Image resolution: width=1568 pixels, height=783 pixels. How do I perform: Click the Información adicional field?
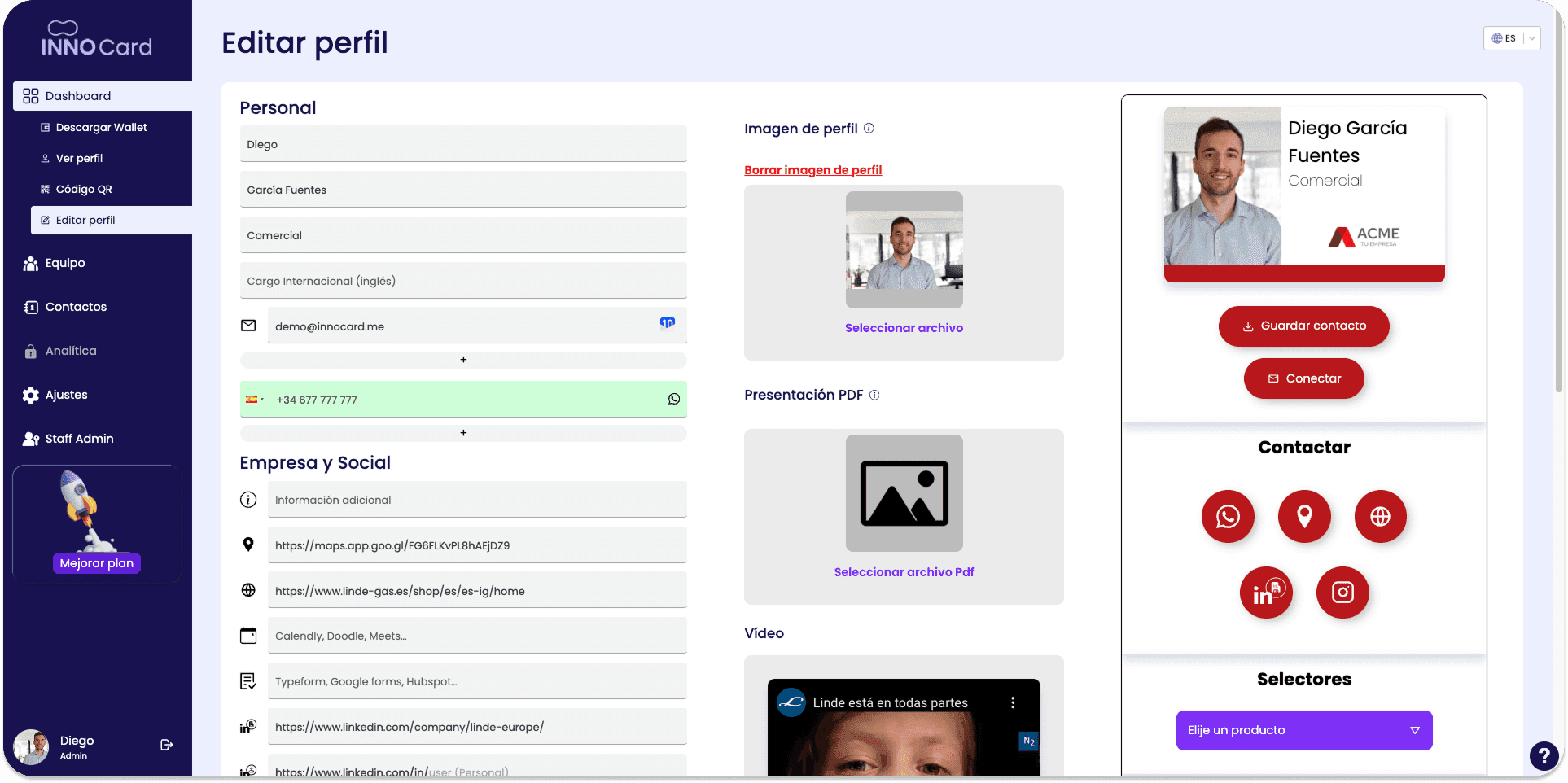point(477,500)
